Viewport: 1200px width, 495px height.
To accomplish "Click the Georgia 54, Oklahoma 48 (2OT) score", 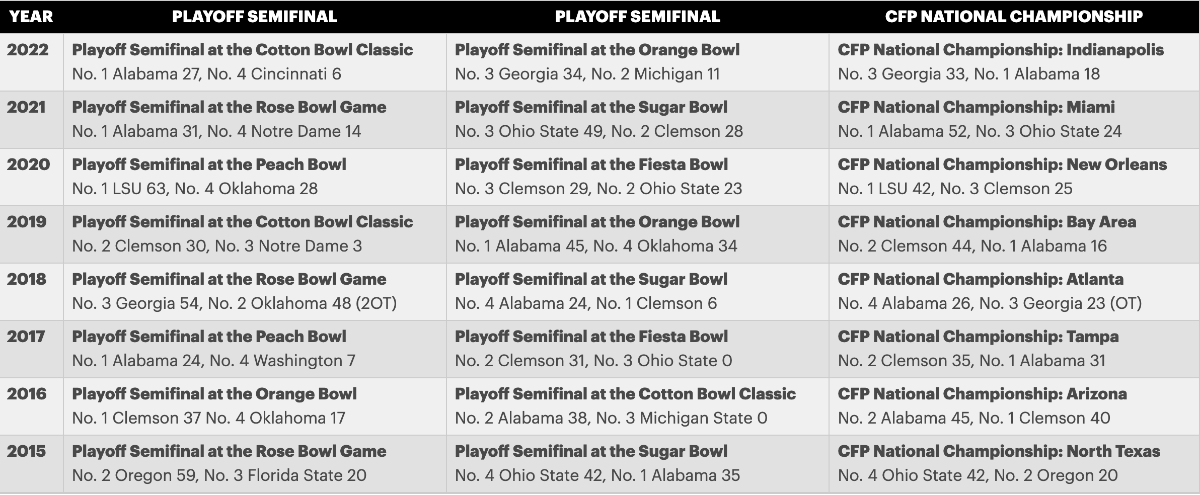I will pyautogui.click(x=234, y=303).
